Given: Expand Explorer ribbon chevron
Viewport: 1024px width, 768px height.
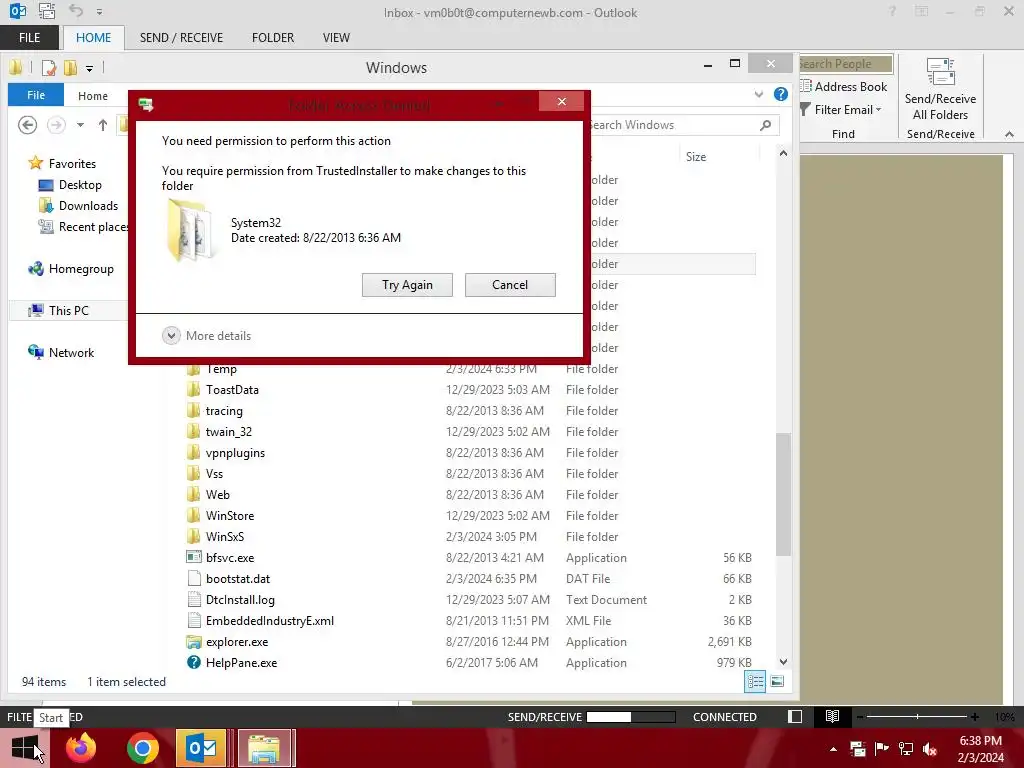Looking at the screenshot, I should 758,95.
